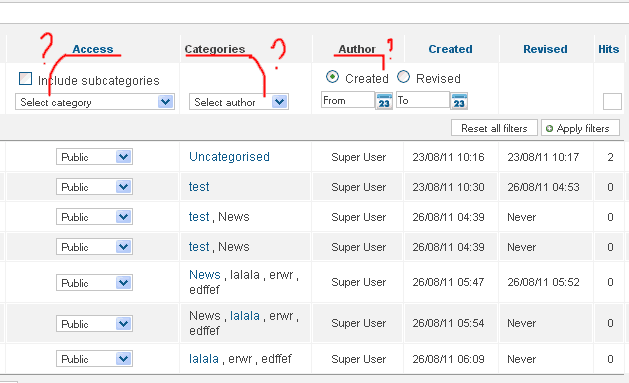The image size is (629, 383).
Task: Open the Select author dropdown
Action: 239,102
